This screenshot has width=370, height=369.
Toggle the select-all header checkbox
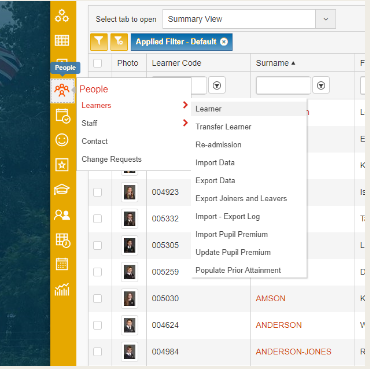click(x=97, y=63)
